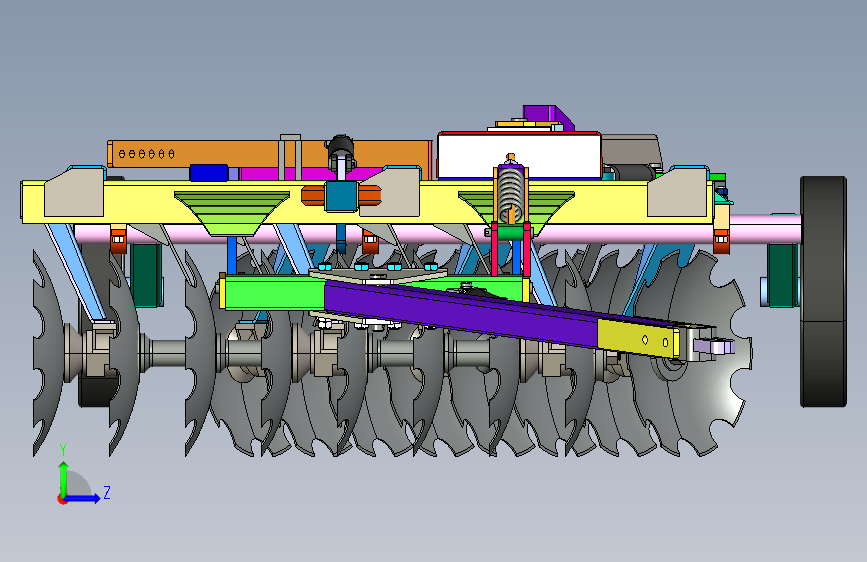
Task: Select the teal block with orange hex shaft
Action: coord(341,196)
